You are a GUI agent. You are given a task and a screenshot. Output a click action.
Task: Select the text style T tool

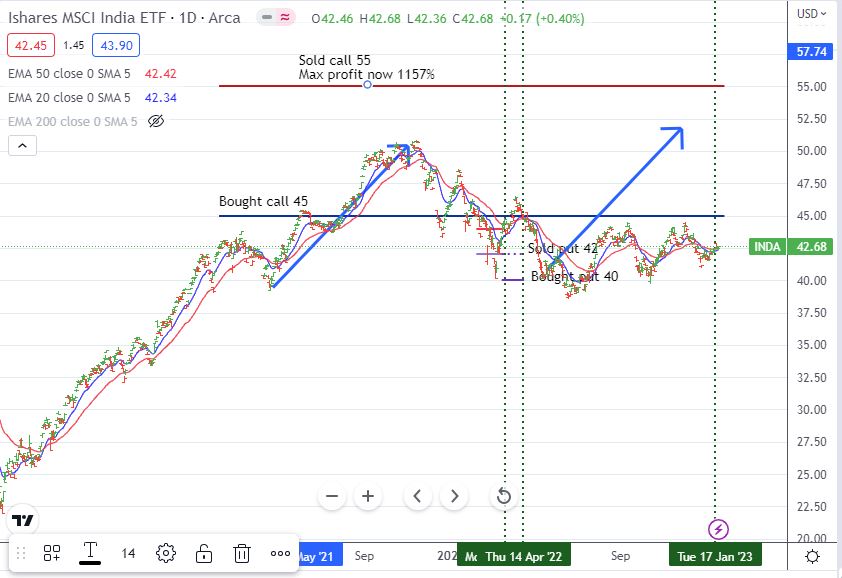pyautogui.click(x=90, y=553)
